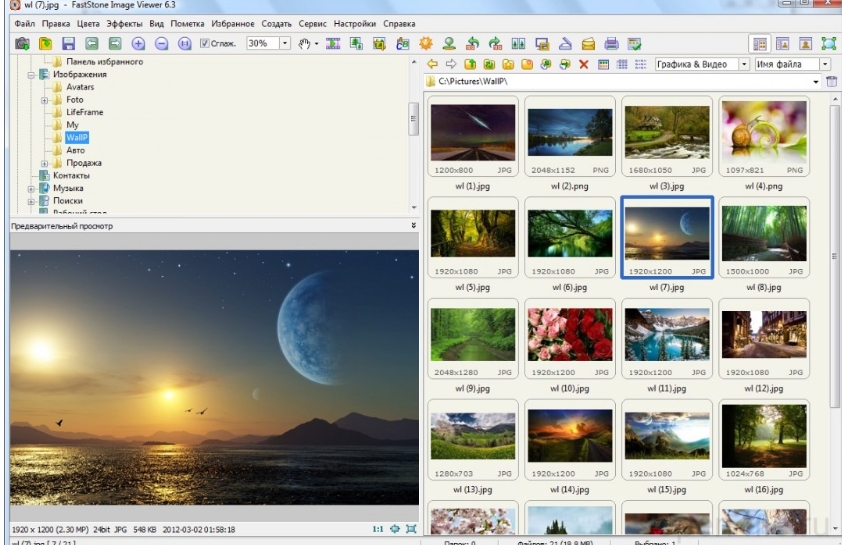Open the Resize/Resample image tool
Viewport: 842px width, 545px height.
point(356,43)
